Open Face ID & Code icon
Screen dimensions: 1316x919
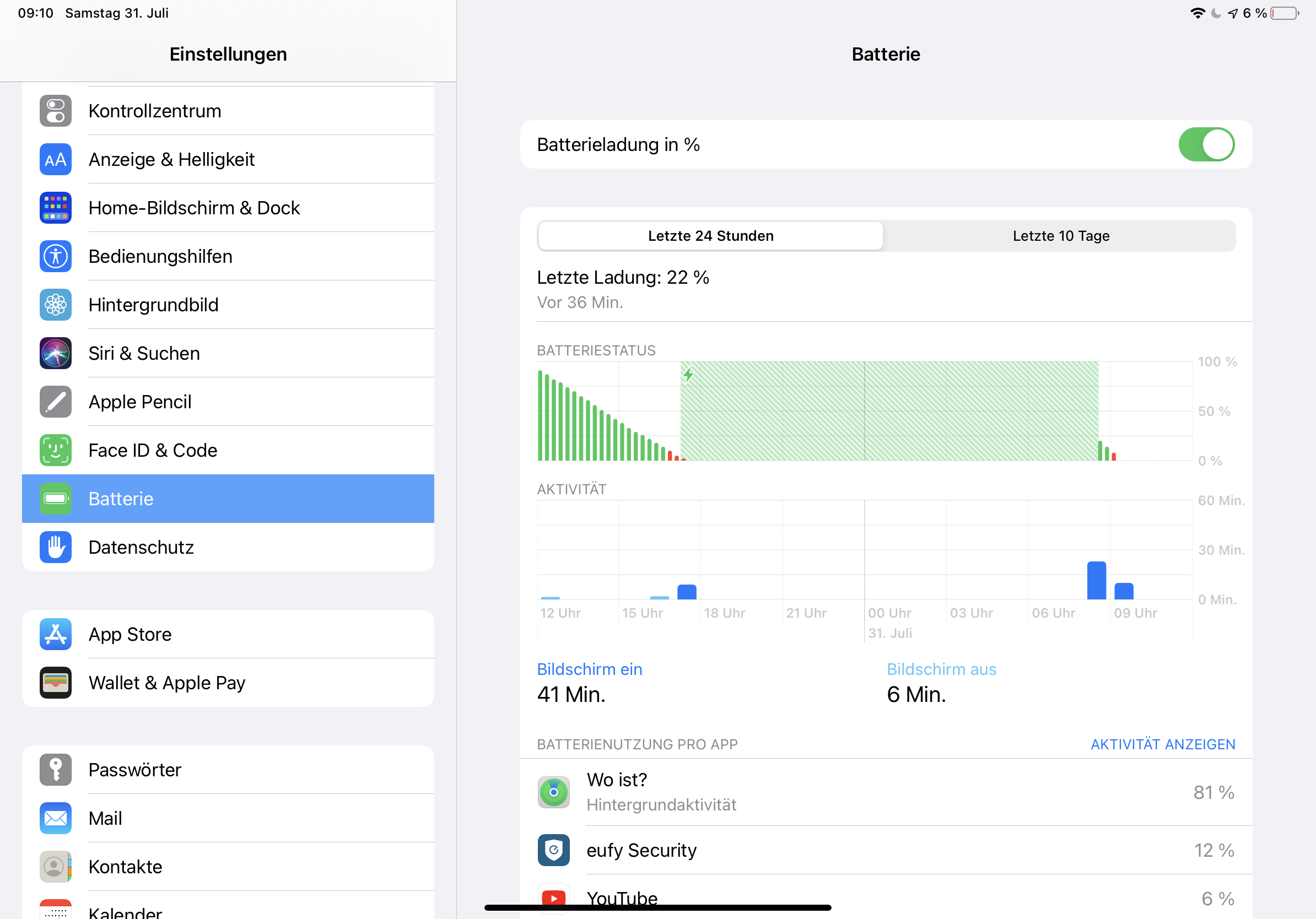[56, 450]
